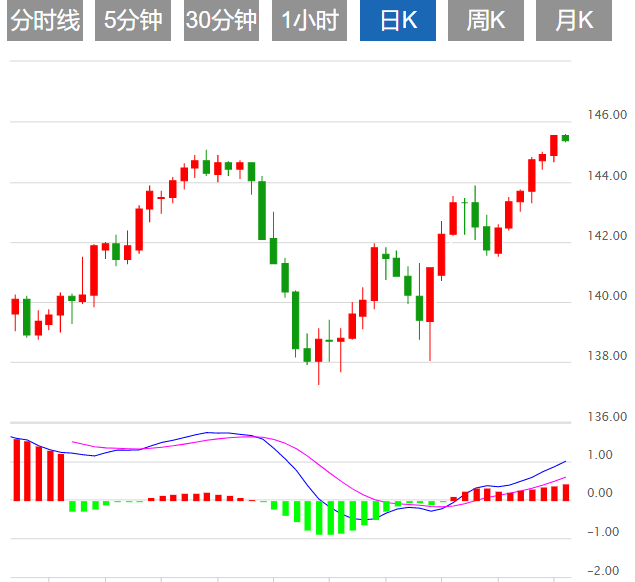
Task: Click the 138.00 price axis label
Action: tap(608, 356)
